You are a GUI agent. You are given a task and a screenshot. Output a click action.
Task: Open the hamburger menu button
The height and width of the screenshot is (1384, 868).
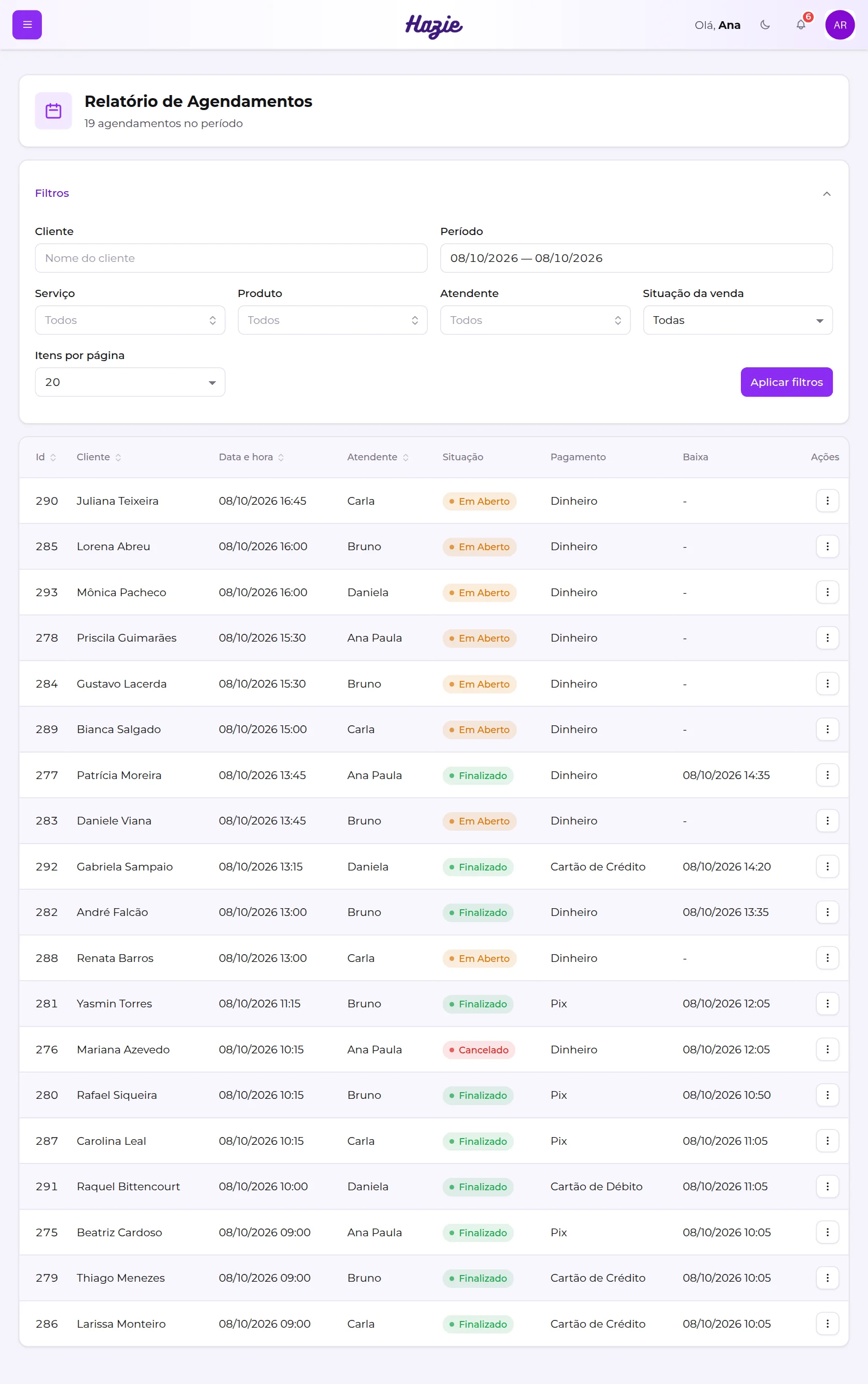click(x=27, y=25)
